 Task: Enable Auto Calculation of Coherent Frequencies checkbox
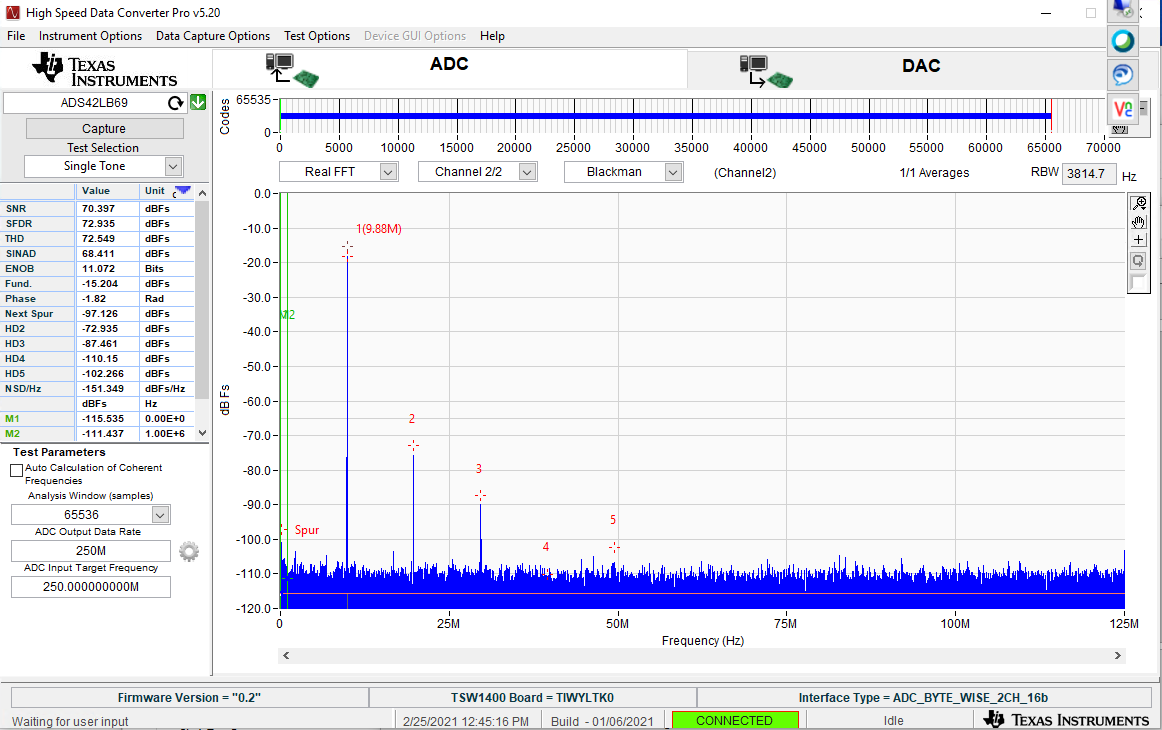16,471
